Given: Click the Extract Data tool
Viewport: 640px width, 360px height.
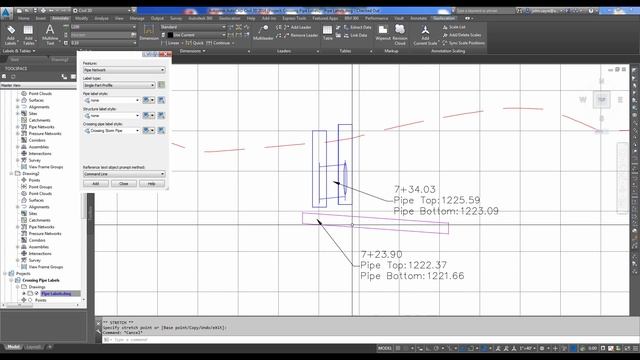Looking at the screenshot, I should pos(357,27).
